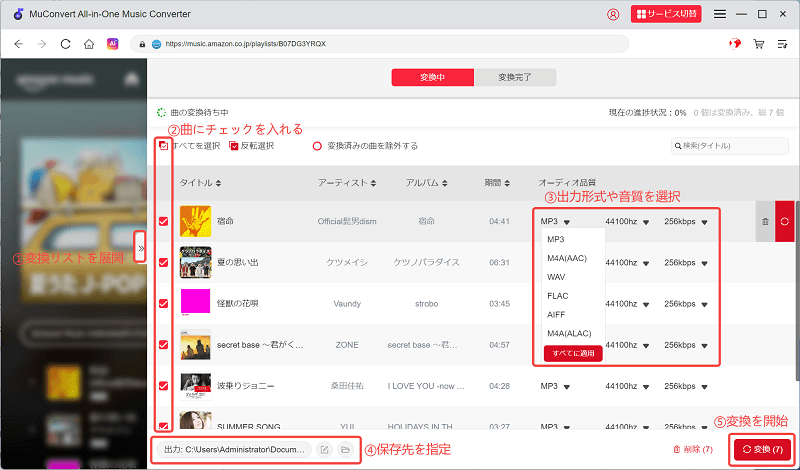The width and height of the screenshot is (800, 470).
Task: Switch to the 変換中 tab
Action: pyautogui.click(x=433, y=78)
